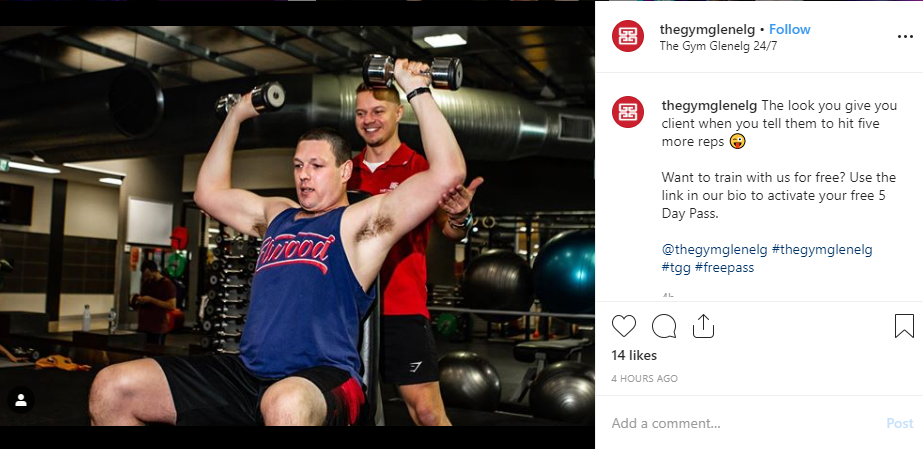
Task: Open thegymglenelg username in the post header
Action: (708, 29)
